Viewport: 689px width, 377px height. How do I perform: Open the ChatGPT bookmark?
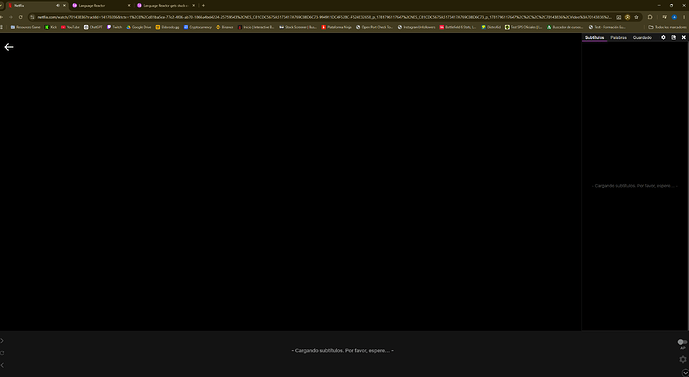(x=93, y=27)
